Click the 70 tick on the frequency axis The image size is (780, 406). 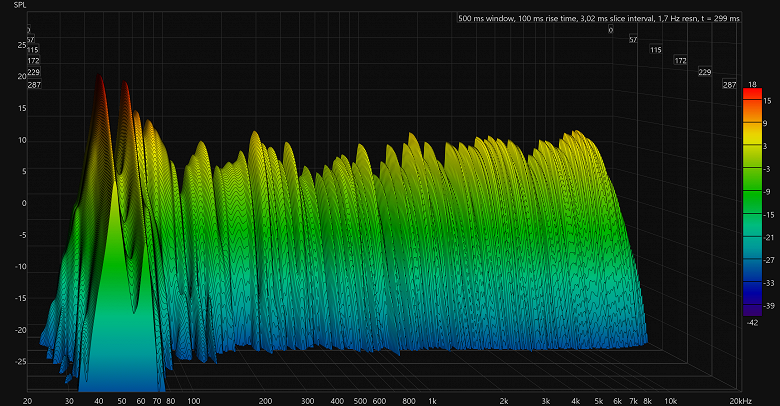pyautogui.click(x=157, y=401)
